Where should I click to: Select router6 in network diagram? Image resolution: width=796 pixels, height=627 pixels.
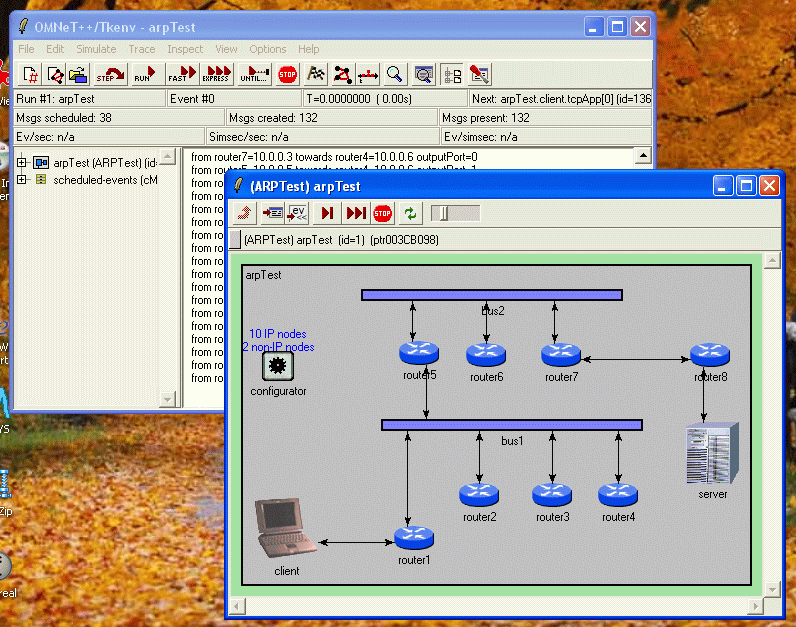click(x=486, y=354)
